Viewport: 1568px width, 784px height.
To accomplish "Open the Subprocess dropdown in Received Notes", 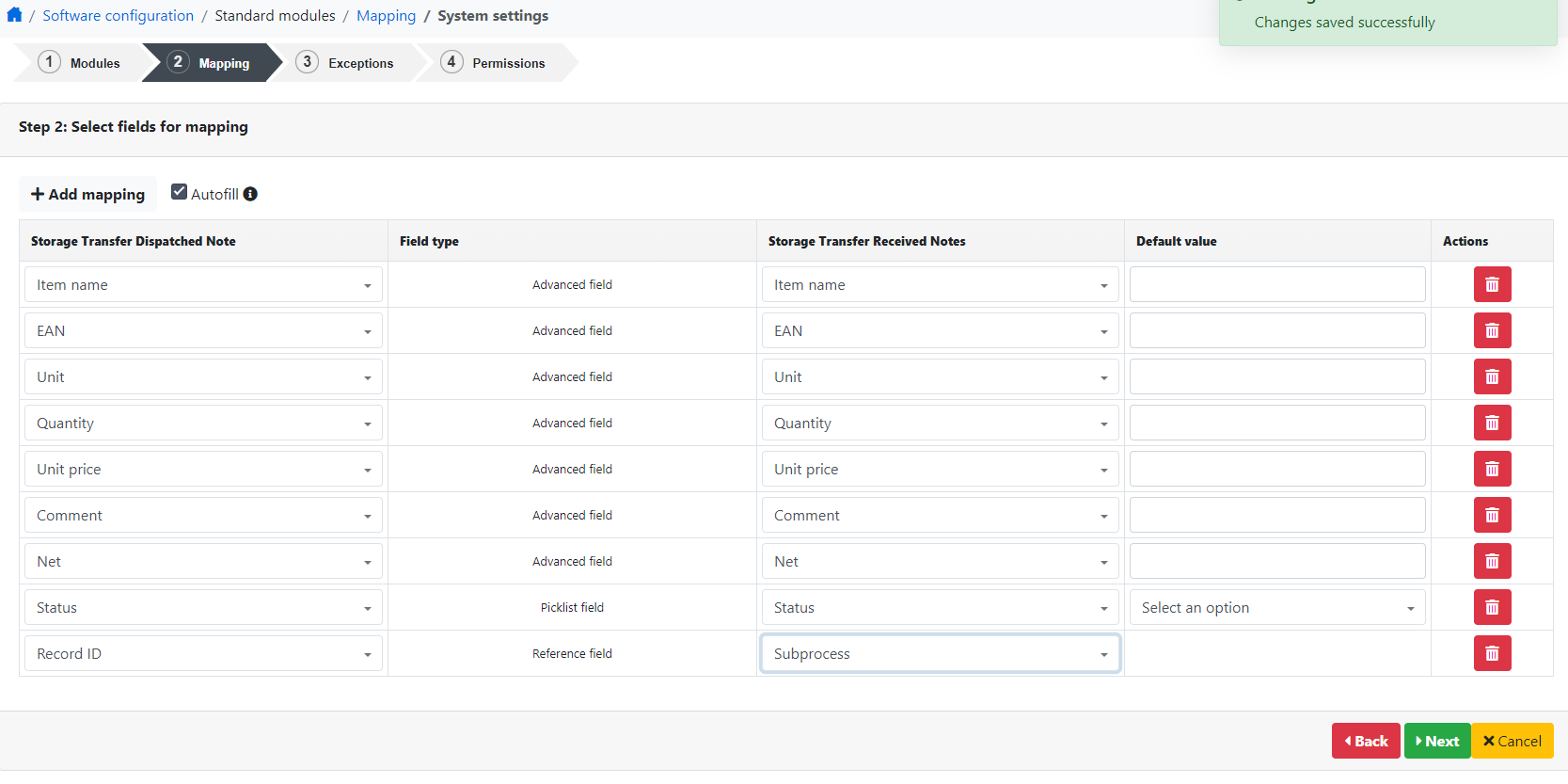I will pyautogui.click(x=939, y=653).
